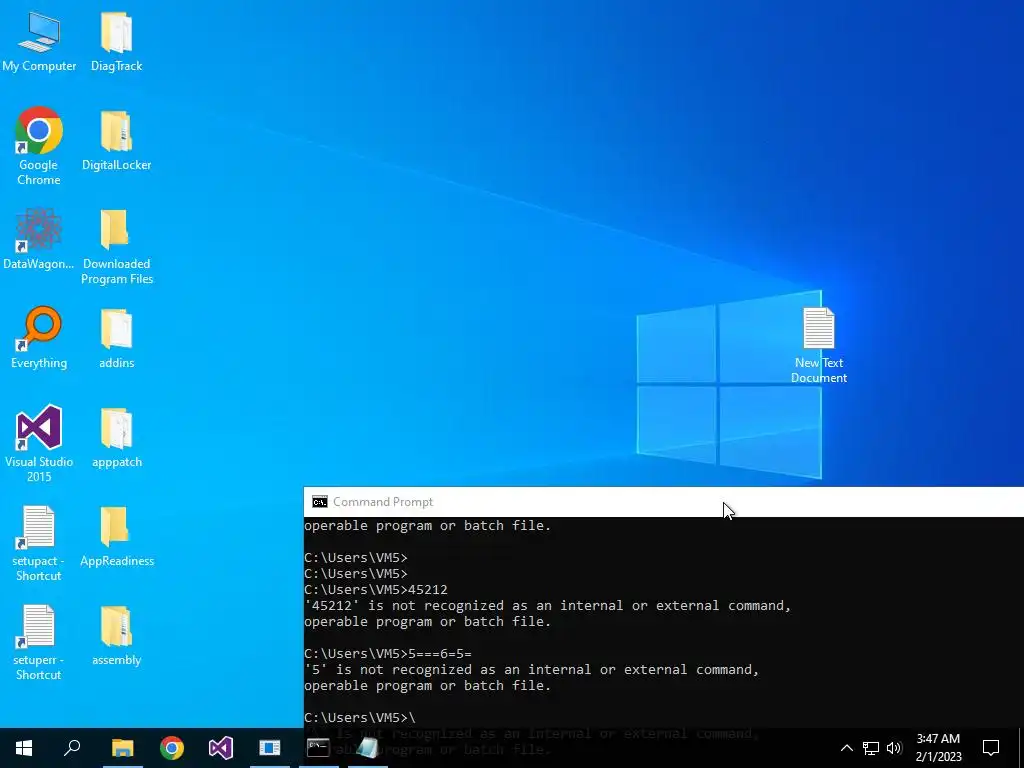The height and width of the screenshot is (768, 1024).
Task: Open the DigitalLocker folder
Action: click(x=116, y=140)
